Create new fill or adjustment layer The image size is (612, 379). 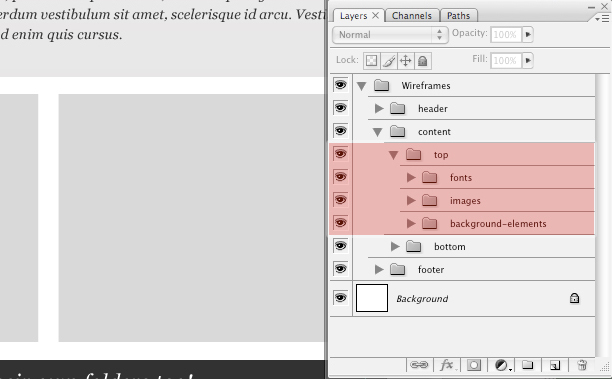tap(502, 365)
